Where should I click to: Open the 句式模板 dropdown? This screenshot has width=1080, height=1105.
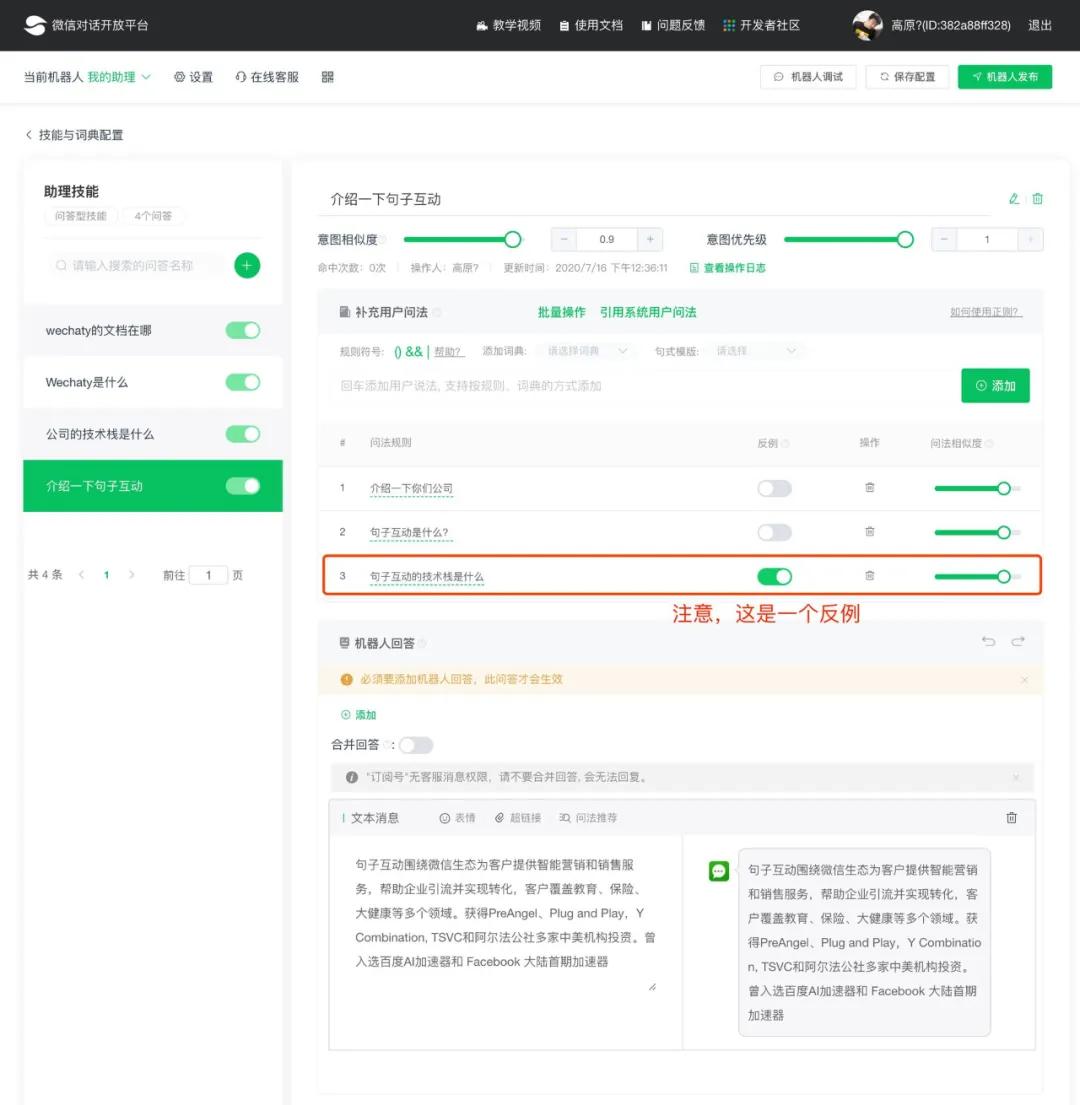tap(755, 351)
